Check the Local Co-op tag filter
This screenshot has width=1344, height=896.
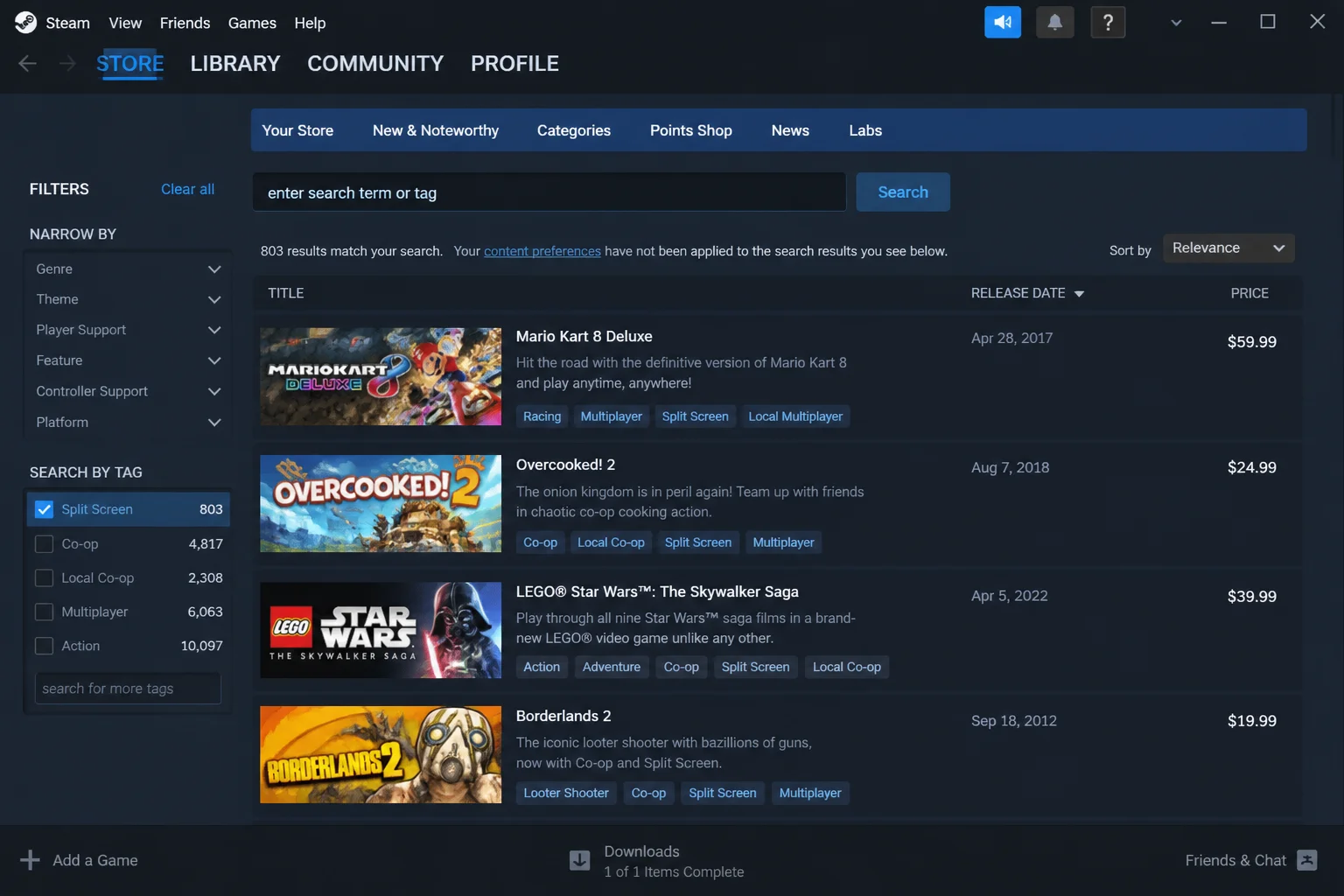point(44,578)
